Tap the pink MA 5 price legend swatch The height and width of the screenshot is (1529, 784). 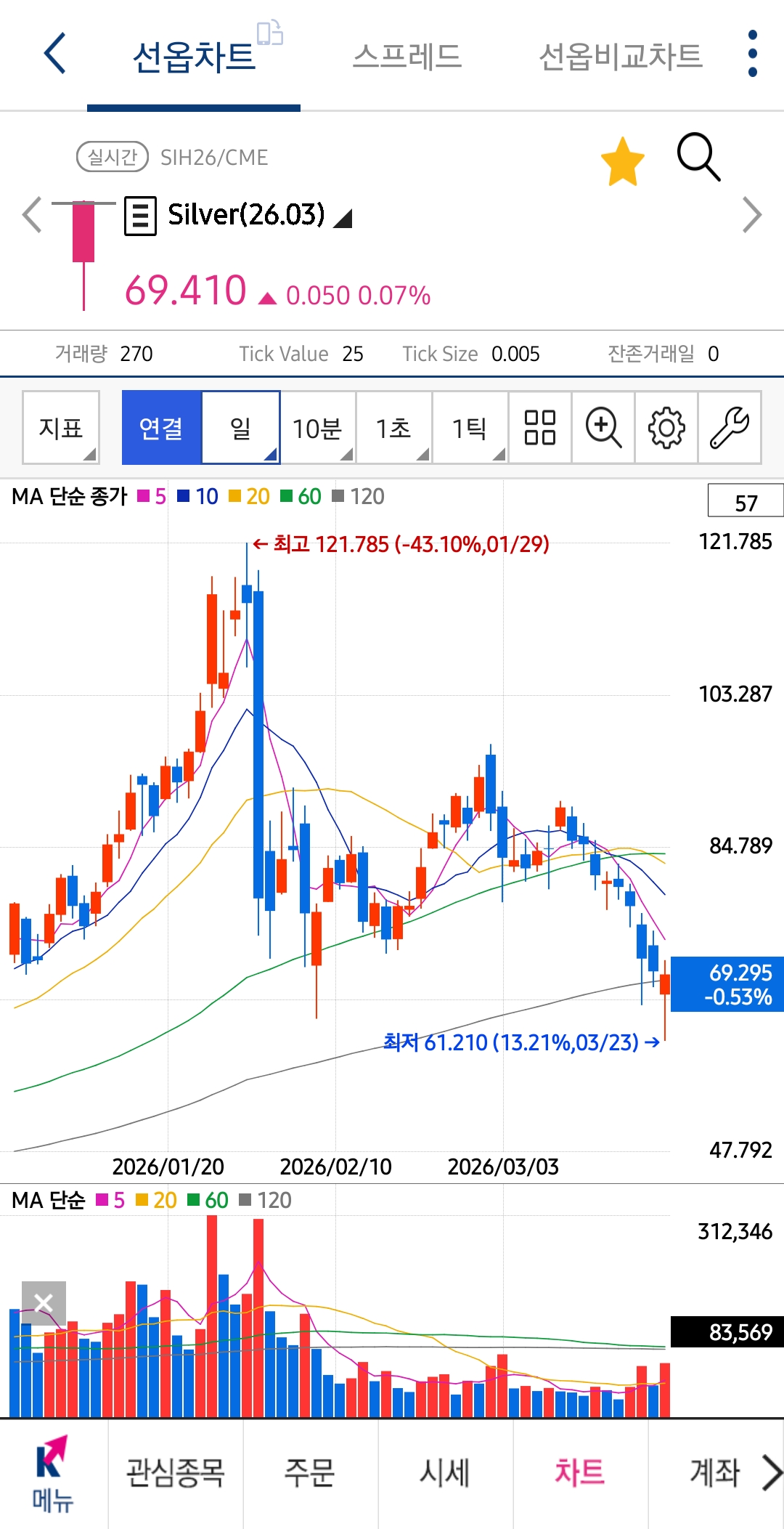(144, 496)
